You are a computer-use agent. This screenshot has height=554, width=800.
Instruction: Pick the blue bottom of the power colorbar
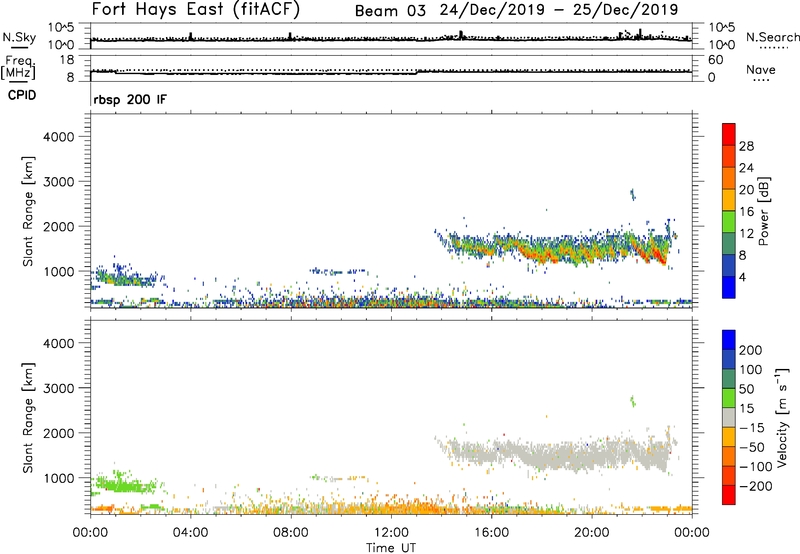tap(729, 288)
